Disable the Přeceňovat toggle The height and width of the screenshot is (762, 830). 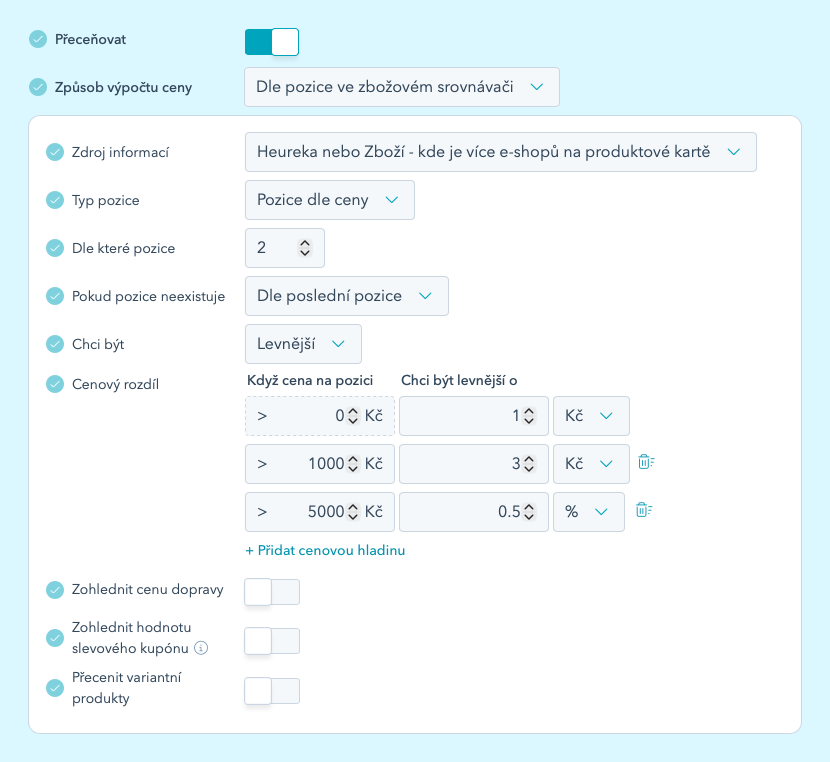tap(272, 42)
